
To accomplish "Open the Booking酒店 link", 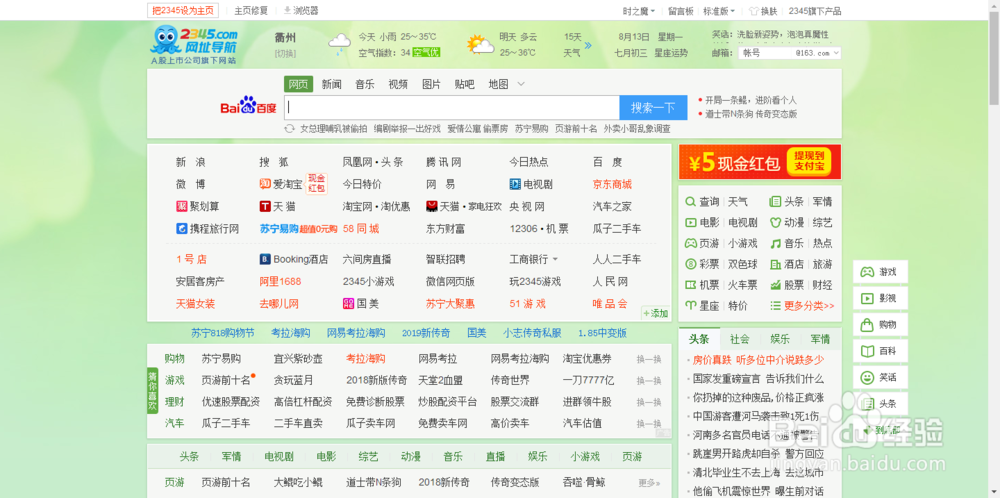I will 294,260.
